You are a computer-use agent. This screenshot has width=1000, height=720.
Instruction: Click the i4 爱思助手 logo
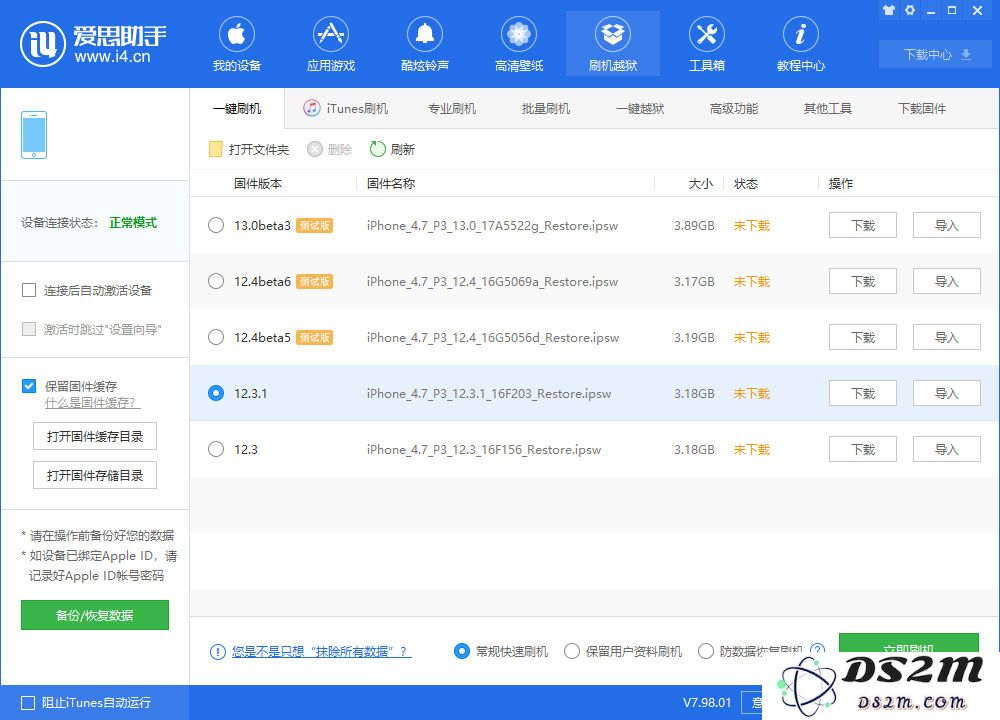point(93,43)
